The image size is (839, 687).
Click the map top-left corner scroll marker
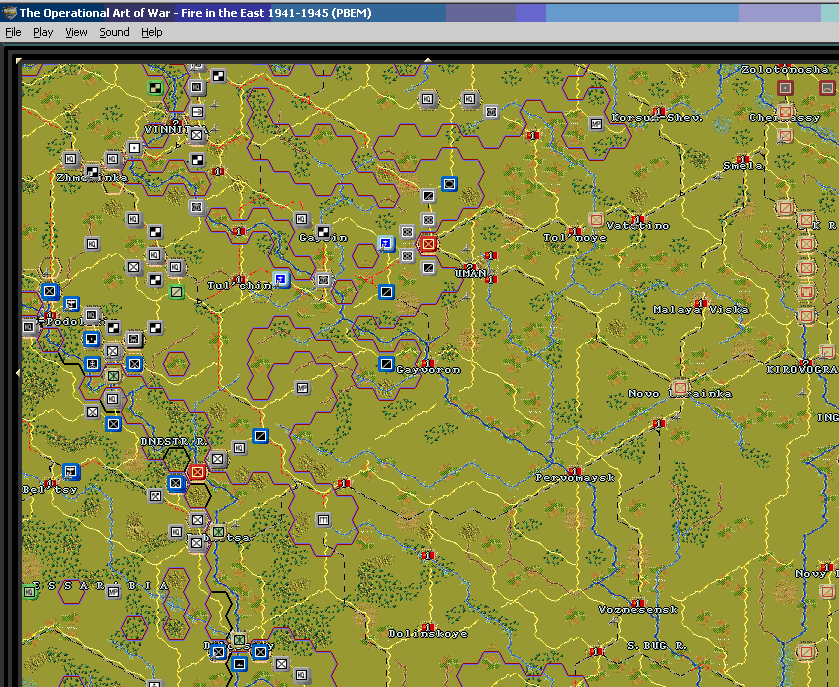tap(19, 60)
